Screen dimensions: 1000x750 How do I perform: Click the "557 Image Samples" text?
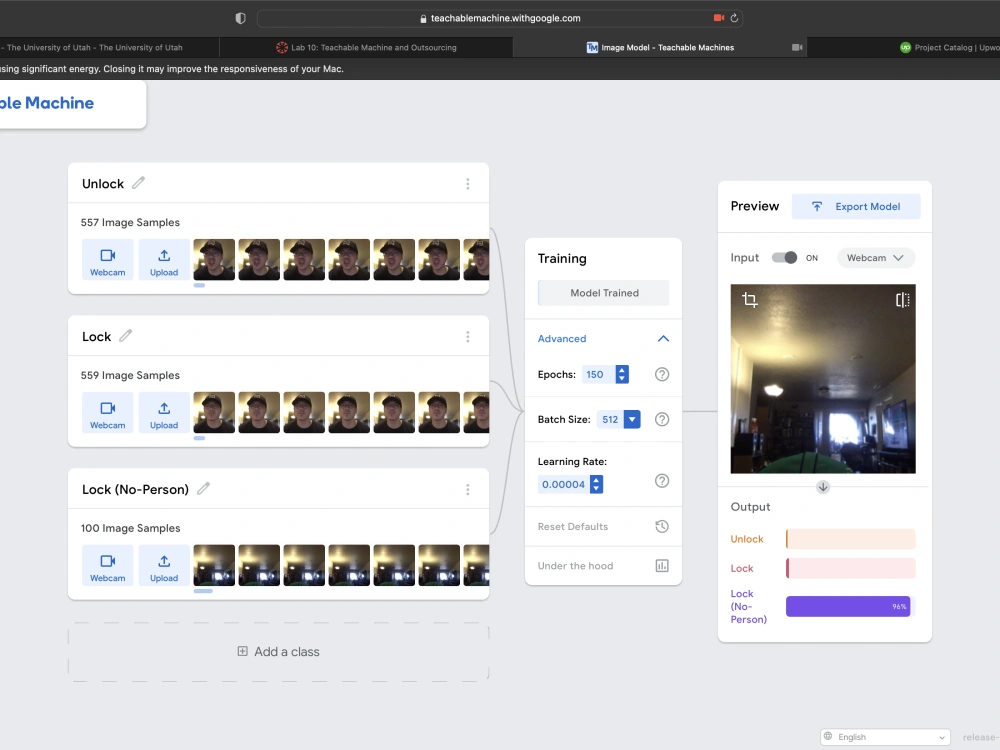click(130, 223)
